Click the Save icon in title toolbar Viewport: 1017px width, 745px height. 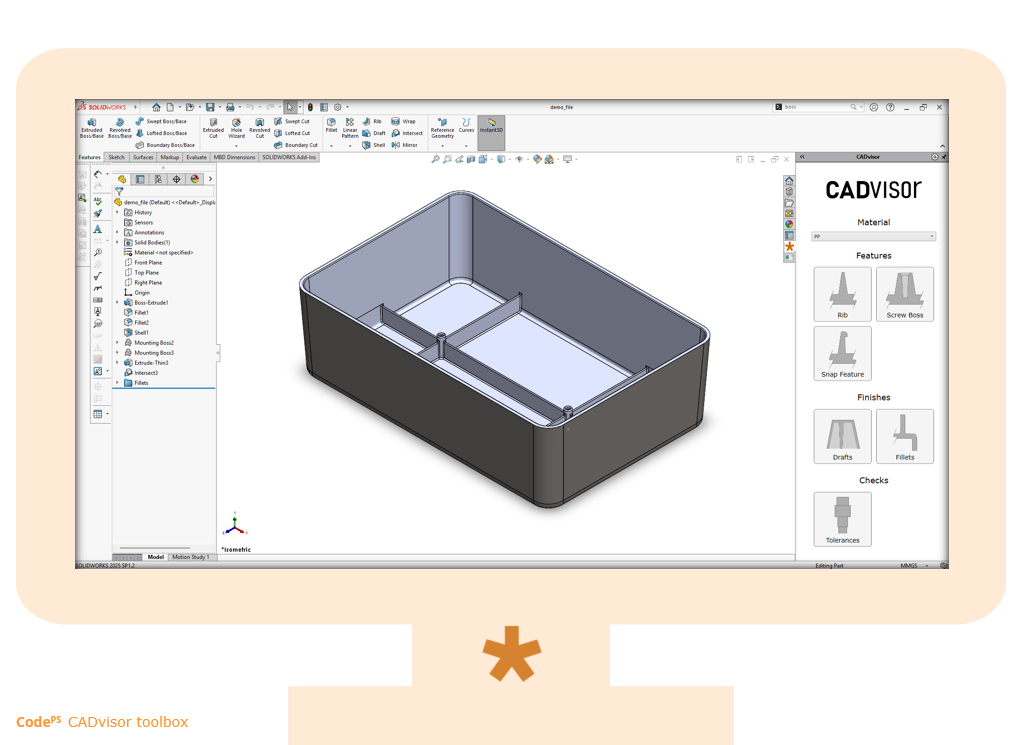coord(210,107)
